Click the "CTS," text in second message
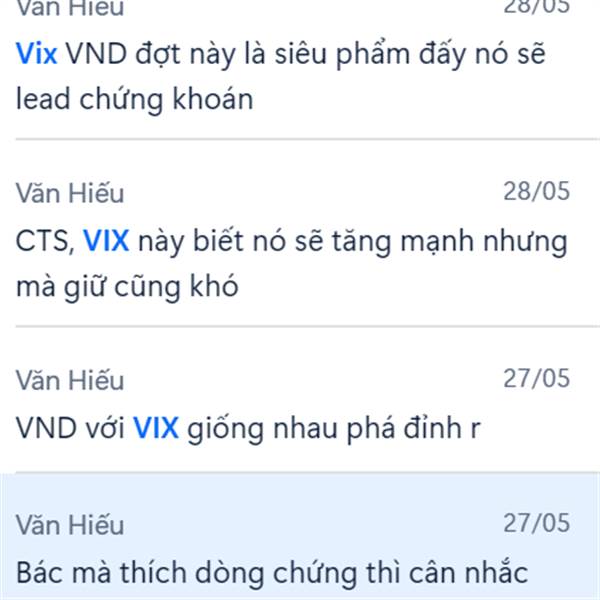The image size is (600, 600). pyautogui.click(x=45, y=241)
